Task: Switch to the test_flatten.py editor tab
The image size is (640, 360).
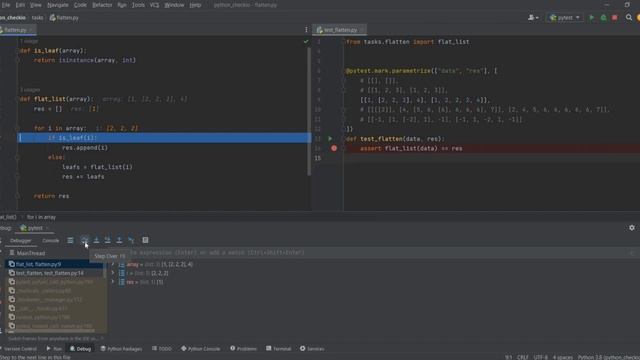Action: (340, 30)
